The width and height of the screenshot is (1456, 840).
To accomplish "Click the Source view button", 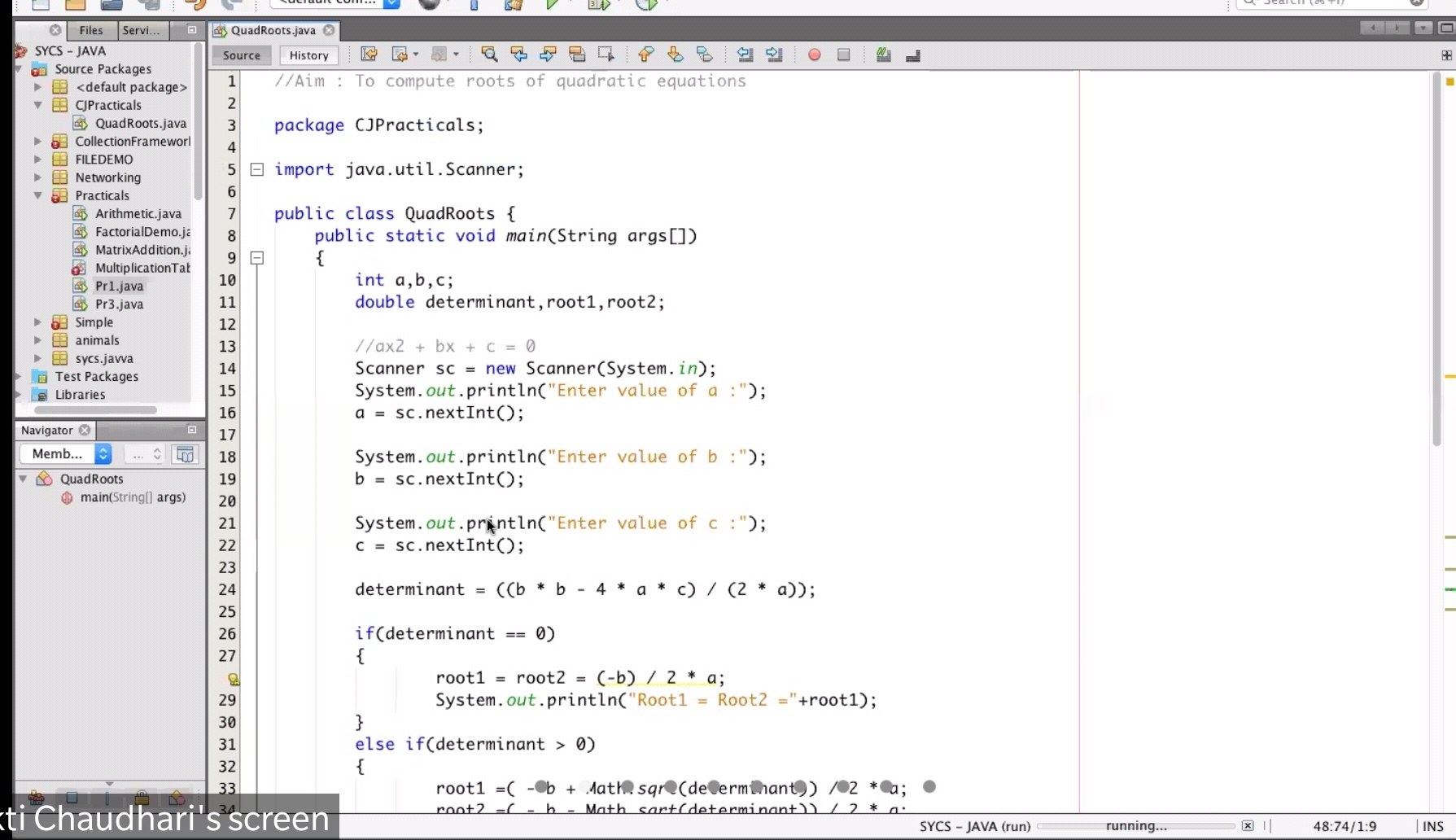I will (x=242, y=55).
